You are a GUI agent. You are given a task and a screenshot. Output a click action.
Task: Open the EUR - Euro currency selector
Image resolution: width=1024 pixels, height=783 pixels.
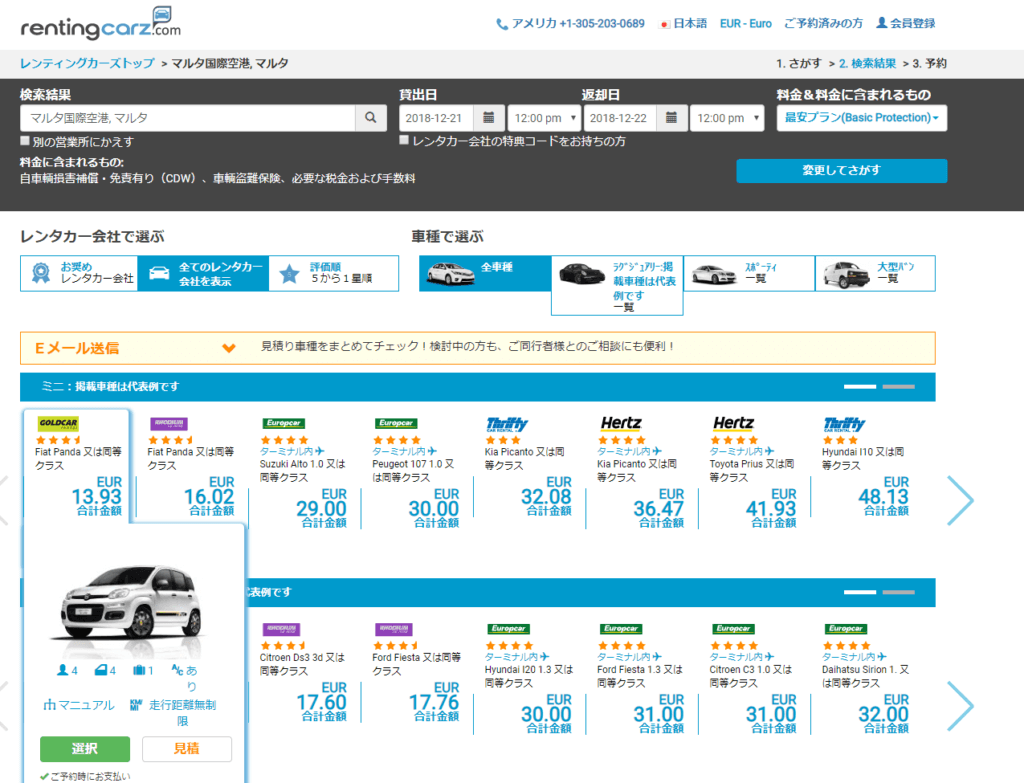[x=746, y=24]
